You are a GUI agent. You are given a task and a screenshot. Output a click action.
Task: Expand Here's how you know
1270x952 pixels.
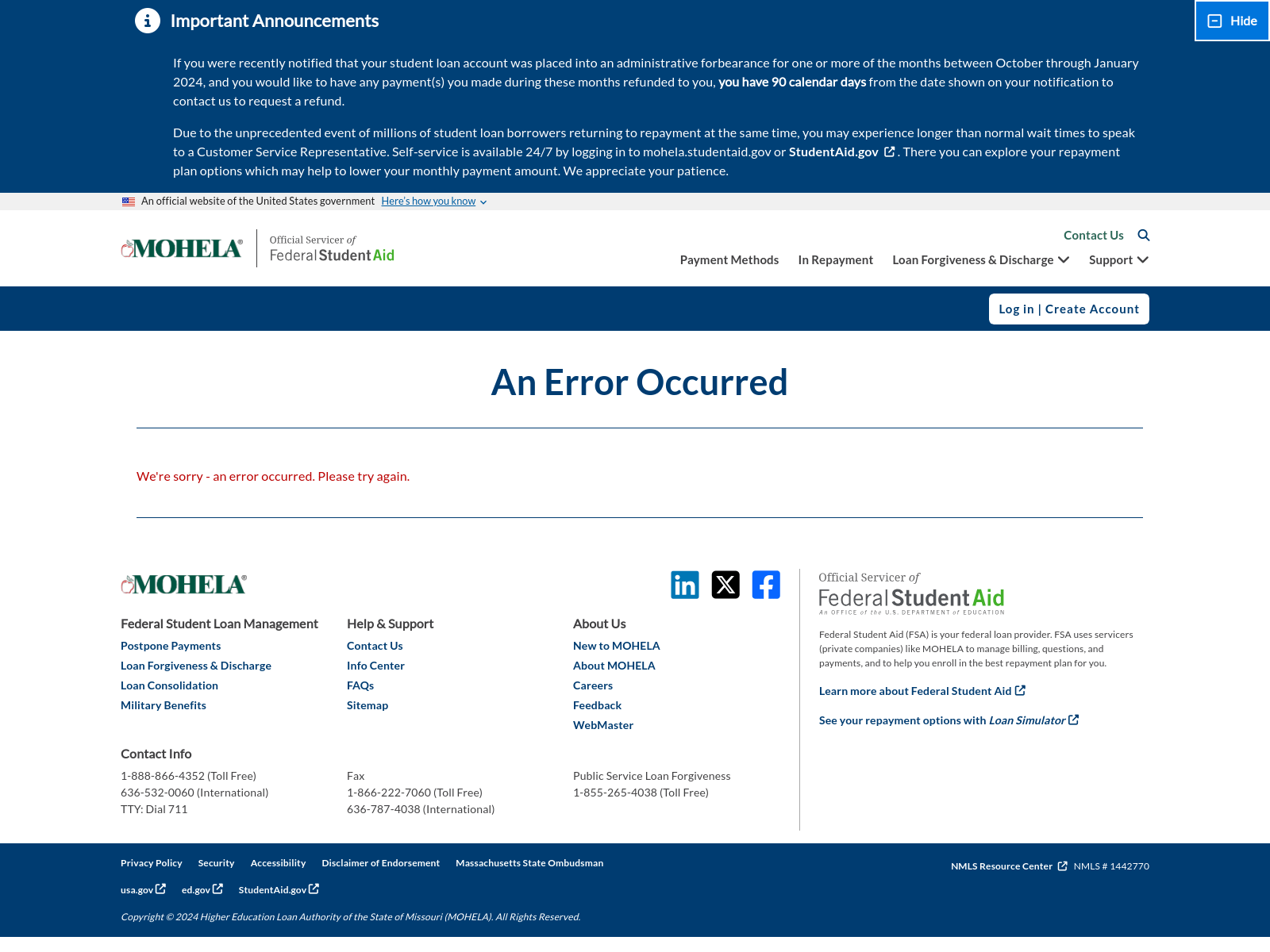tap(433, 202)
